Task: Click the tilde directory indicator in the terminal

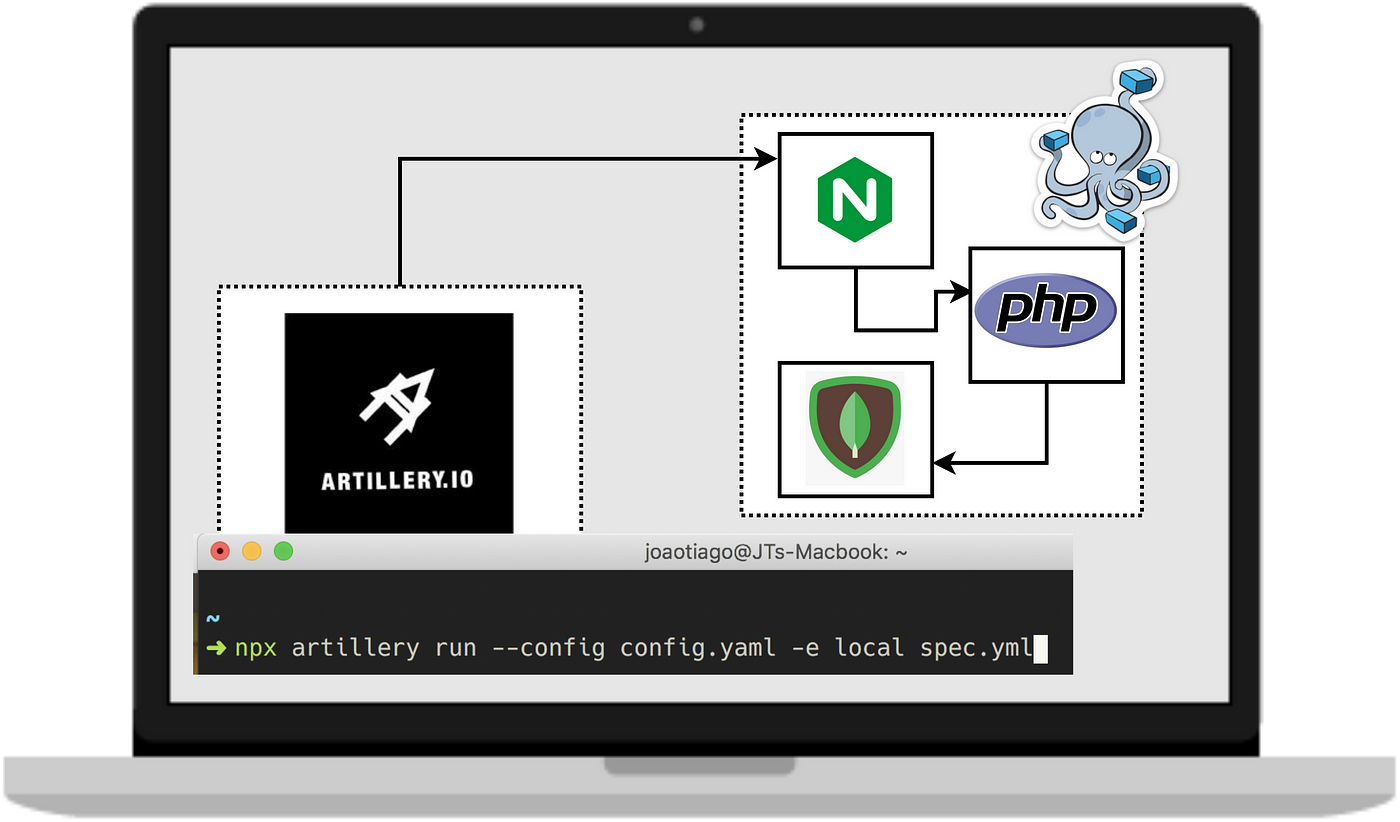Action: coord(212,619)
